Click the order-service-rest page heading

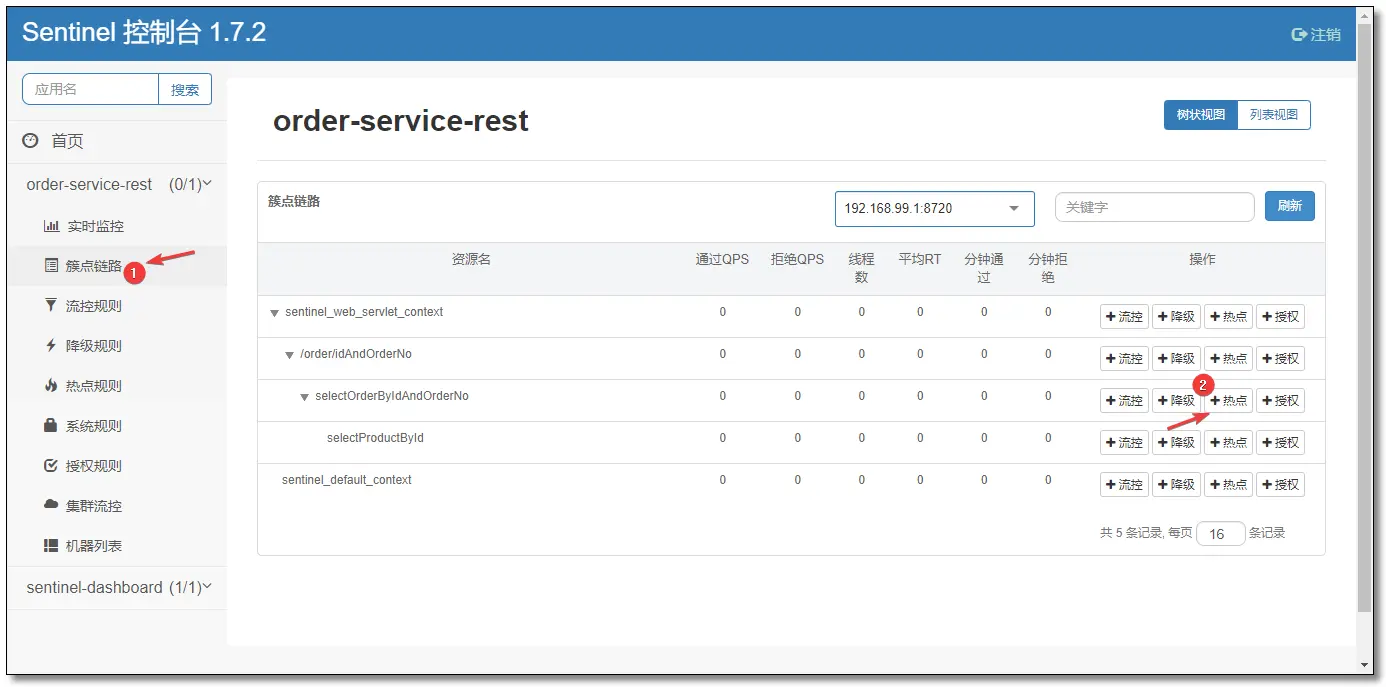tap(401, 121)
